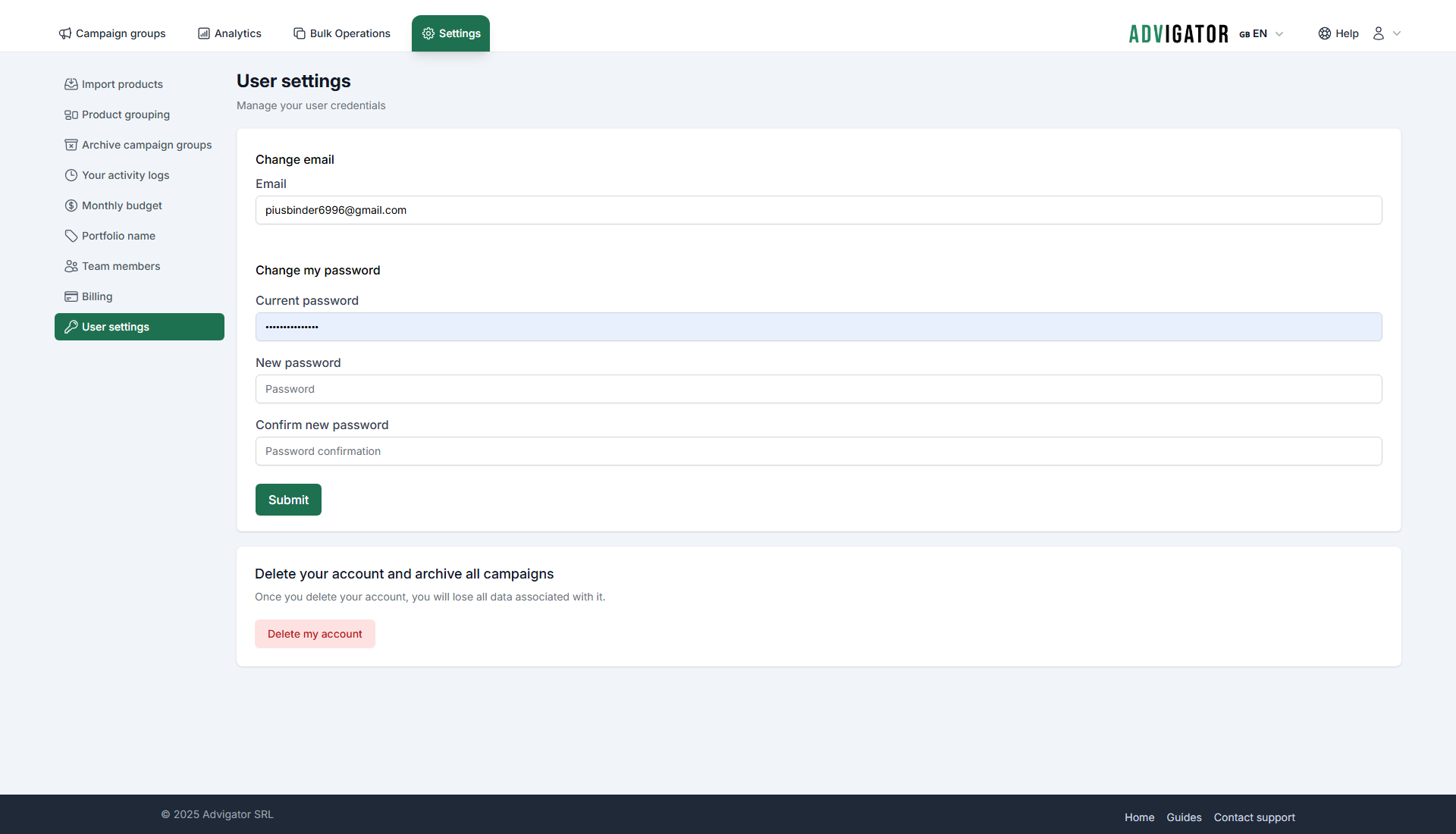Open the Bulk Operations tab
The width and height of the screenshot is (1456, 834).
coord(342,33)
